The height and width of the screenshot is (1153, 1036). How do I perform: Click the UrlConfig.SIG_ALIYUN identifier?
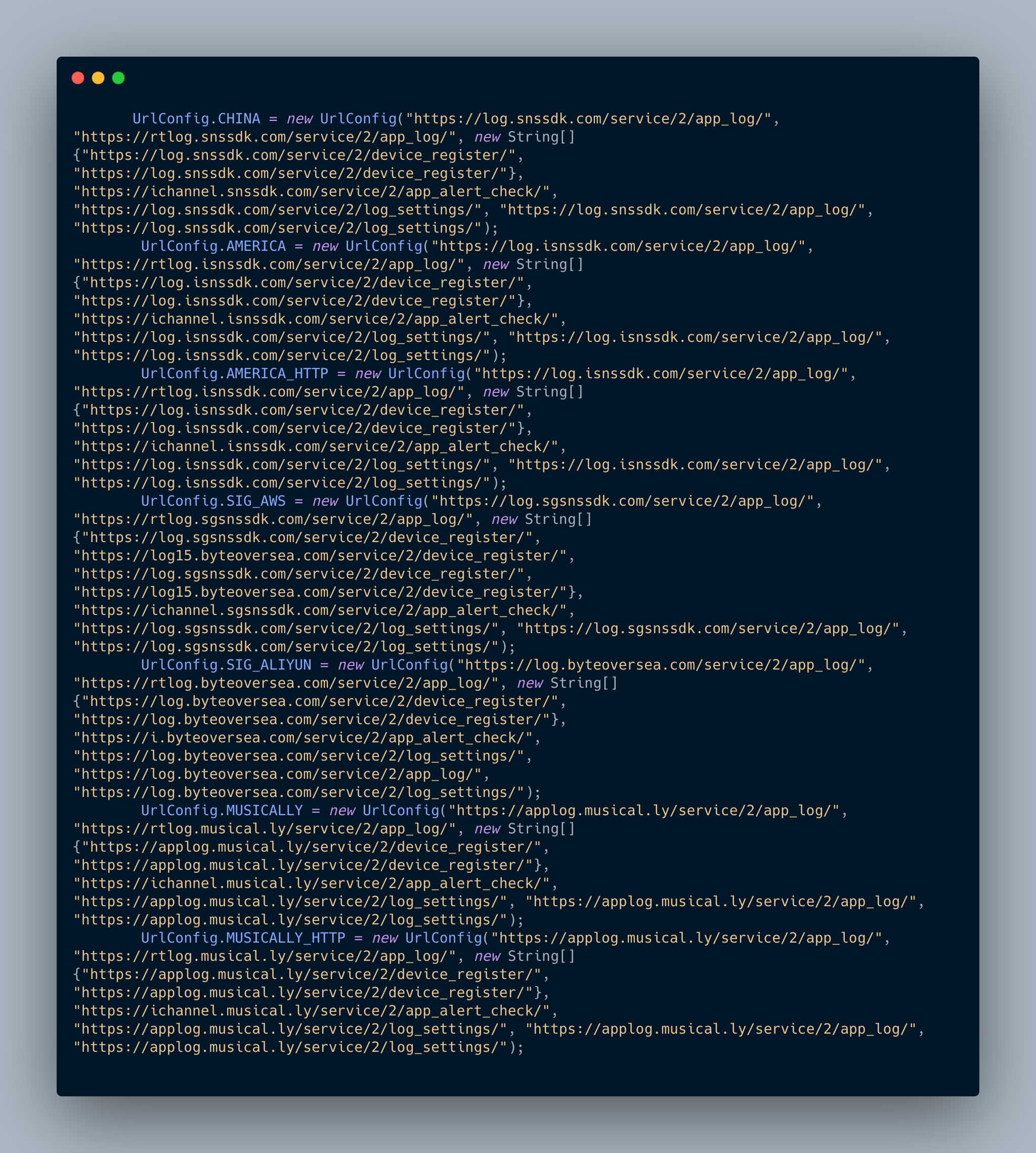coord(226,666)
